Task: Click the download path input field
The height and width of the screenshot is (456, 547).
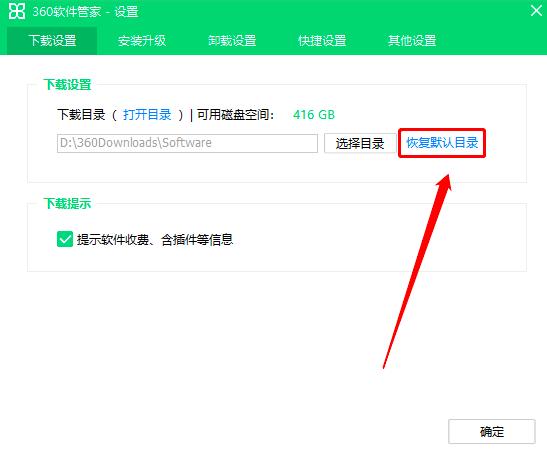Action: [187, 143]
